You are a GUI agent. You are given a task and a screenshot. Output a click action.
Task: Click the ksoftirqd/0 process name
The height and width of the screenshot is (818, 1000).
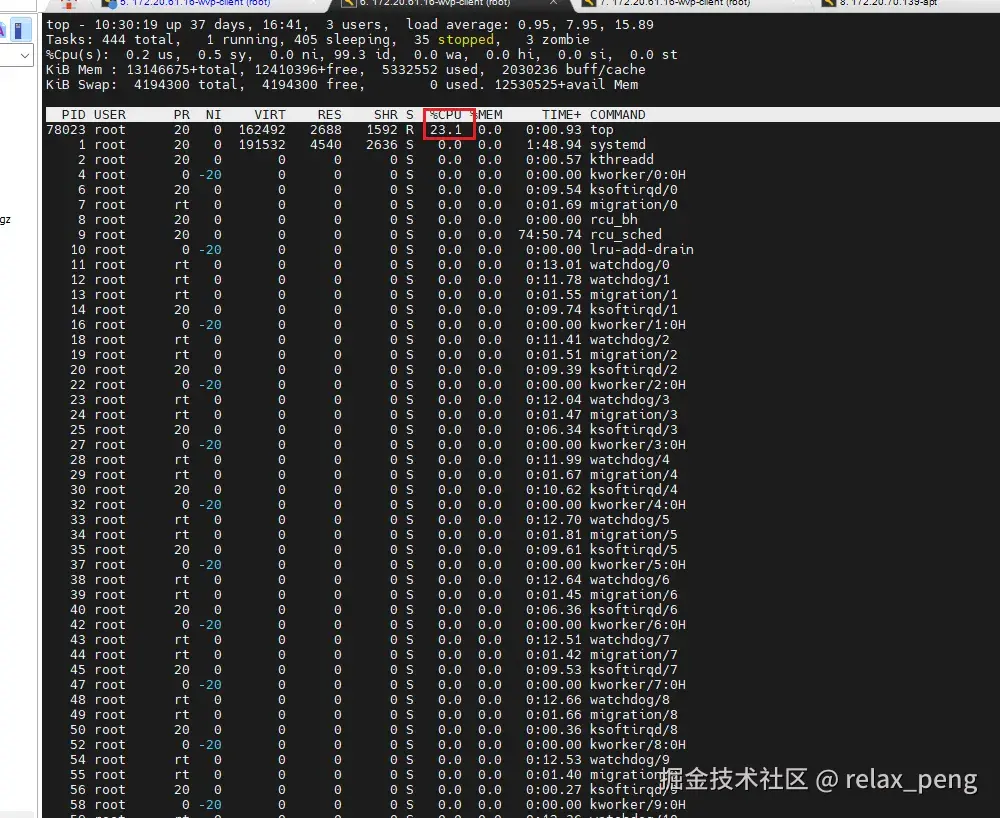pos(633,190)
